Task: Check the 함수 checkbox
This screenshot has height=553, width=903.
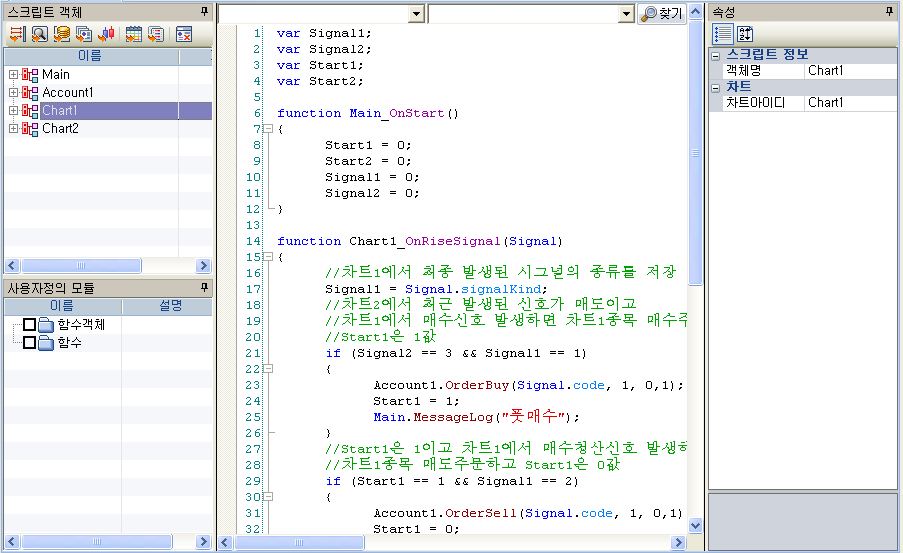Action: [29, 343]
